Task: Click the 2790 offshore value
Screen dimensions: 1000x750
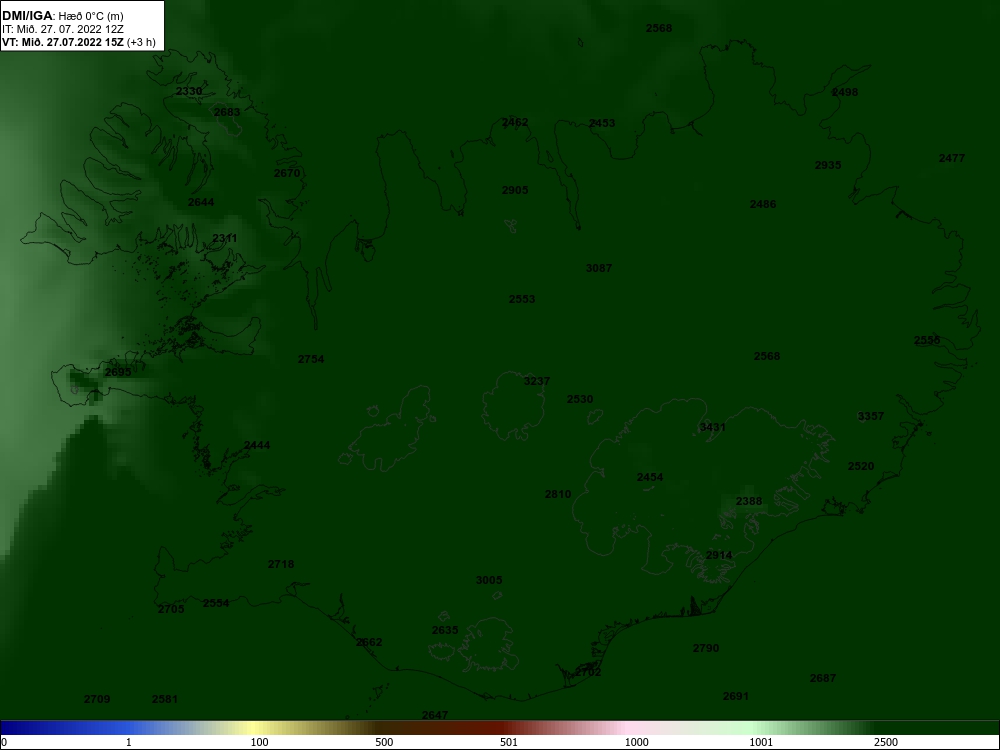Action: coord(706,648)
